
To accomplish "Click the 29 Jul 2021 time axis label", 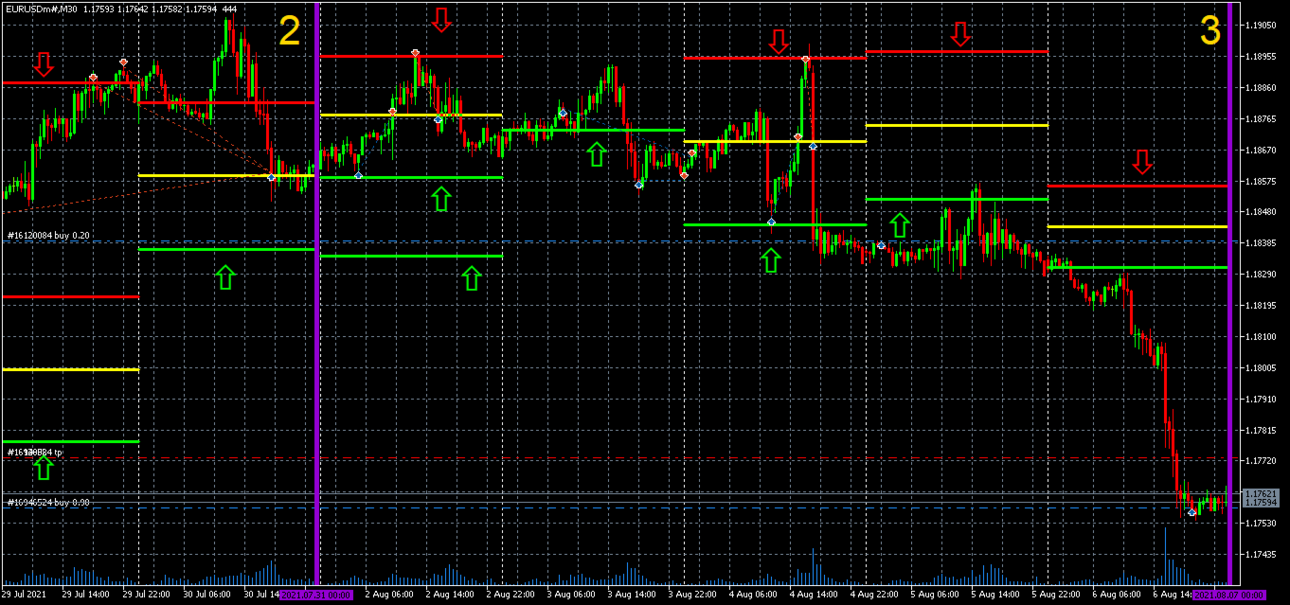I will [23, 595].
